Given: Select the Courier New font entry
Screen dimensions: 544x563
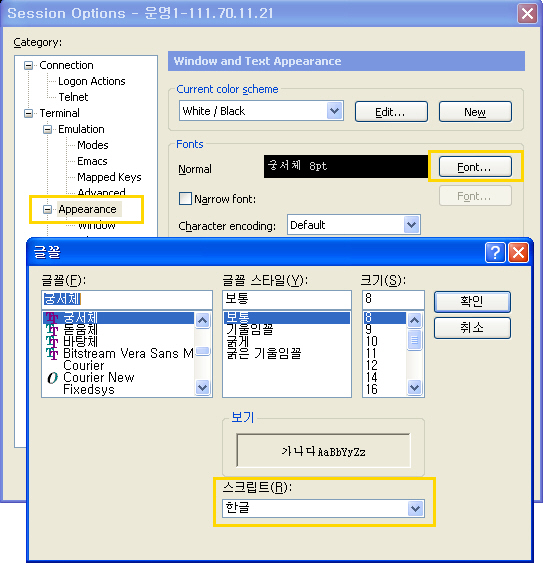Looking at the screenshot, I should click(x=98, y=377).
